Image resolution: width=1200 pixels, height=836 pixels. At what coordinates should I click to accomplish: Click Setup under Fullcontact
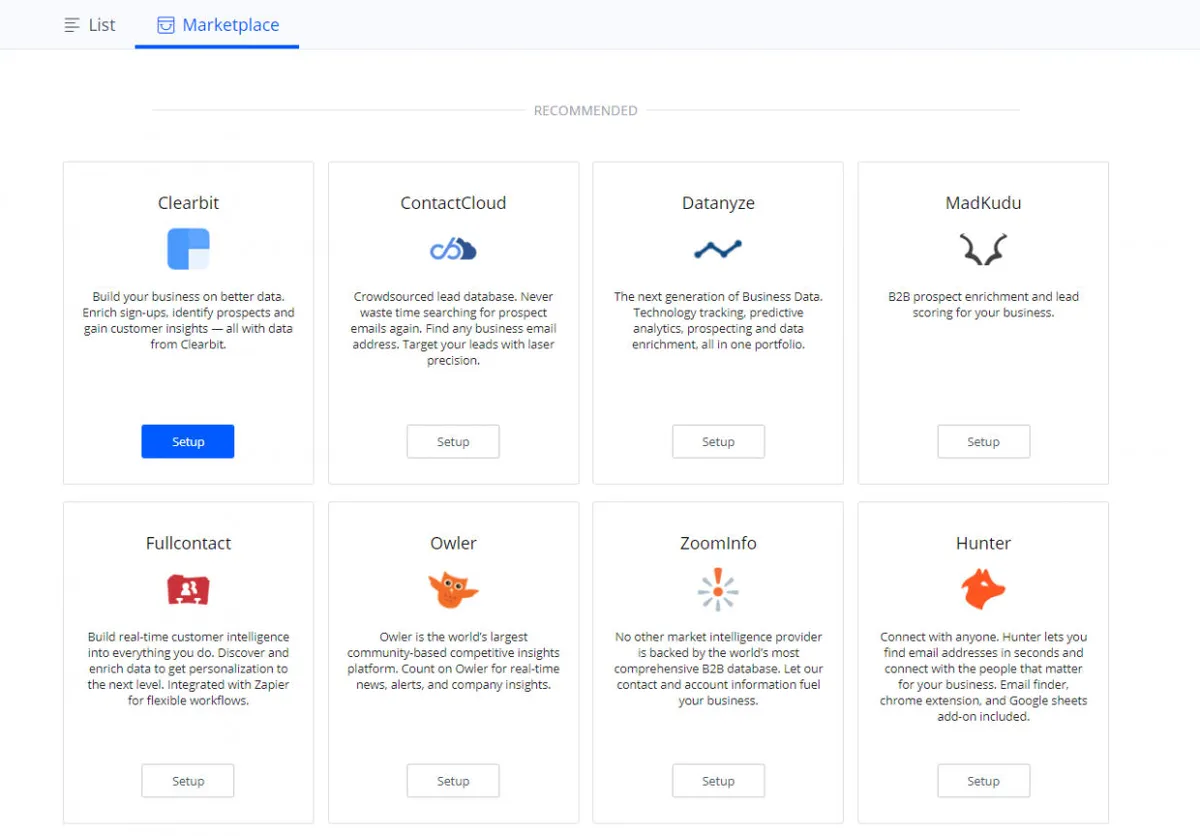tap(188, 781)
